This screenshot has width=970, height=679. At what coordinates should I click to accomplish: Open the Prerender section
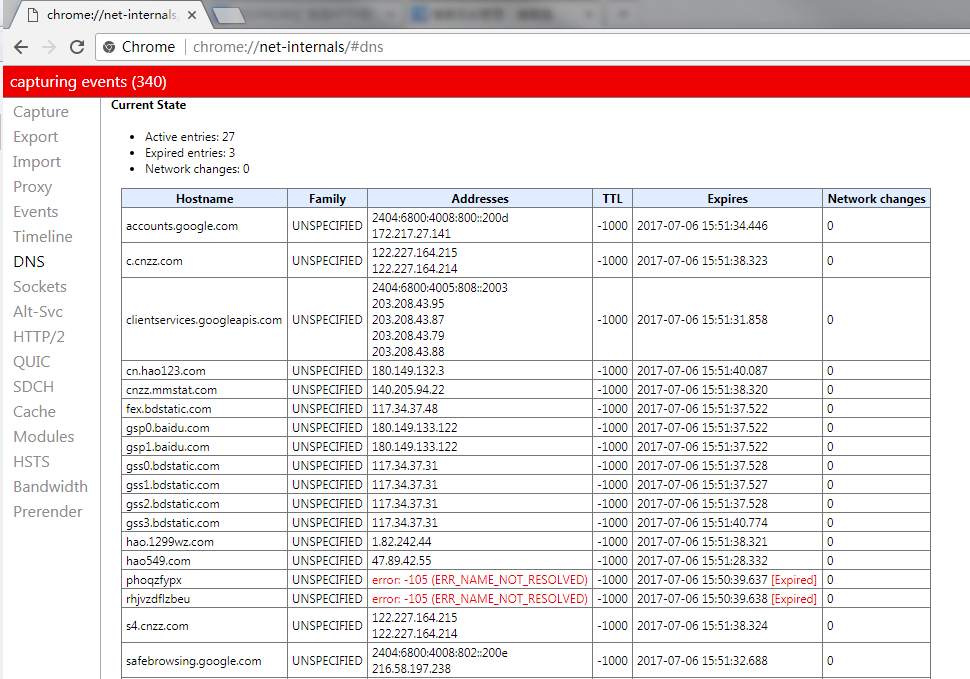48,512
